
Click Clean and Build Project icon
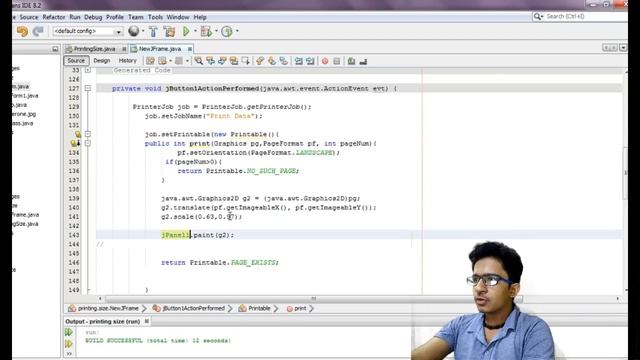(x=169, y=31)
